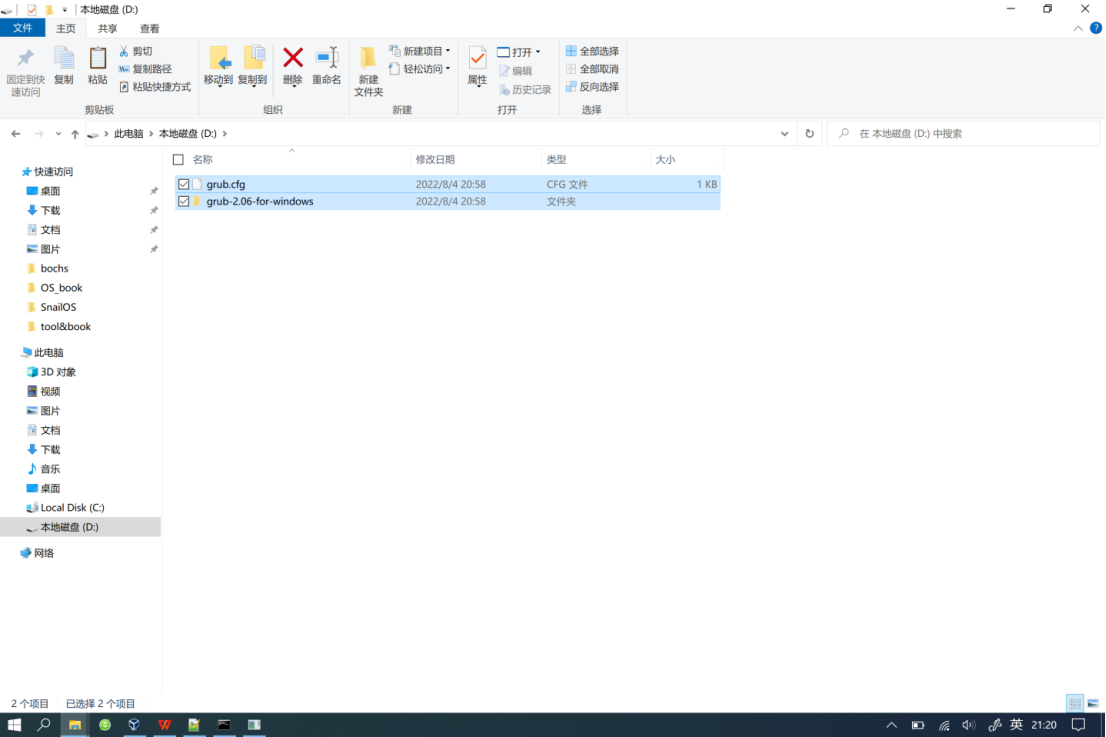This screenshot has width=1106, height=737.
Task: Select the grub-2.06-for-windows folder
Action: (x=447, y=202)
